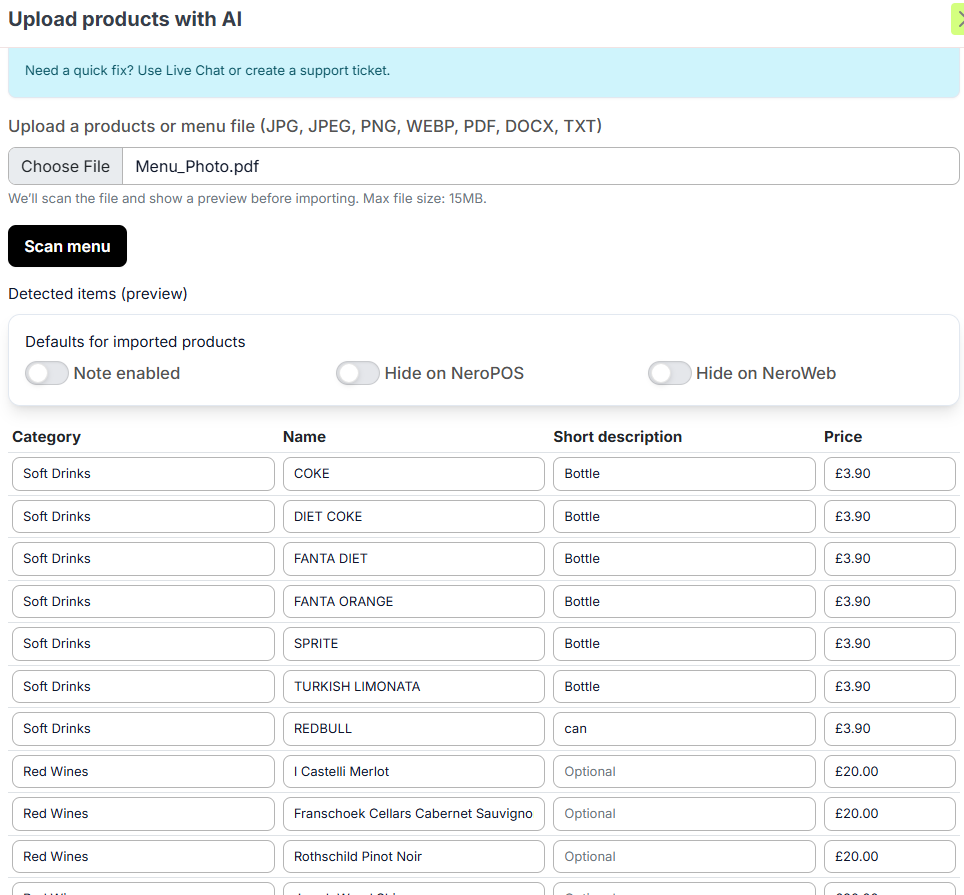
Task: Click the Live Chat support notice banner
Action: click(483, 71)
